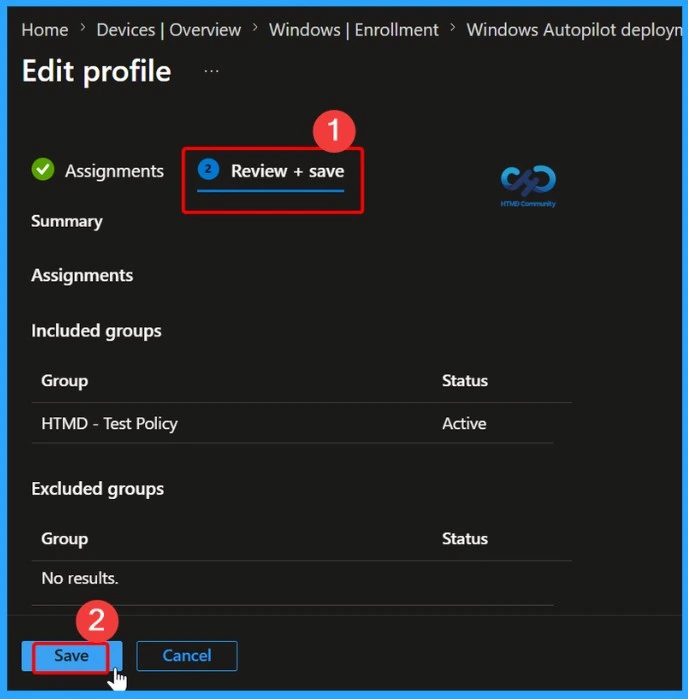Open Windows | Enrollment breadcrumb

354,30
